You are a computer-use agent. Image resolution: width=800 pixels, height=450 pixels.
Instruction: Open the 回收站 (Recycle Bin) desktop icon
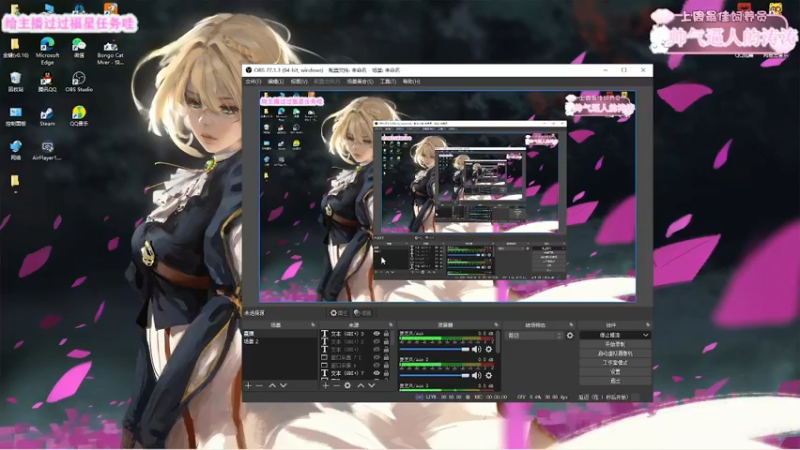tap(16, 82)
